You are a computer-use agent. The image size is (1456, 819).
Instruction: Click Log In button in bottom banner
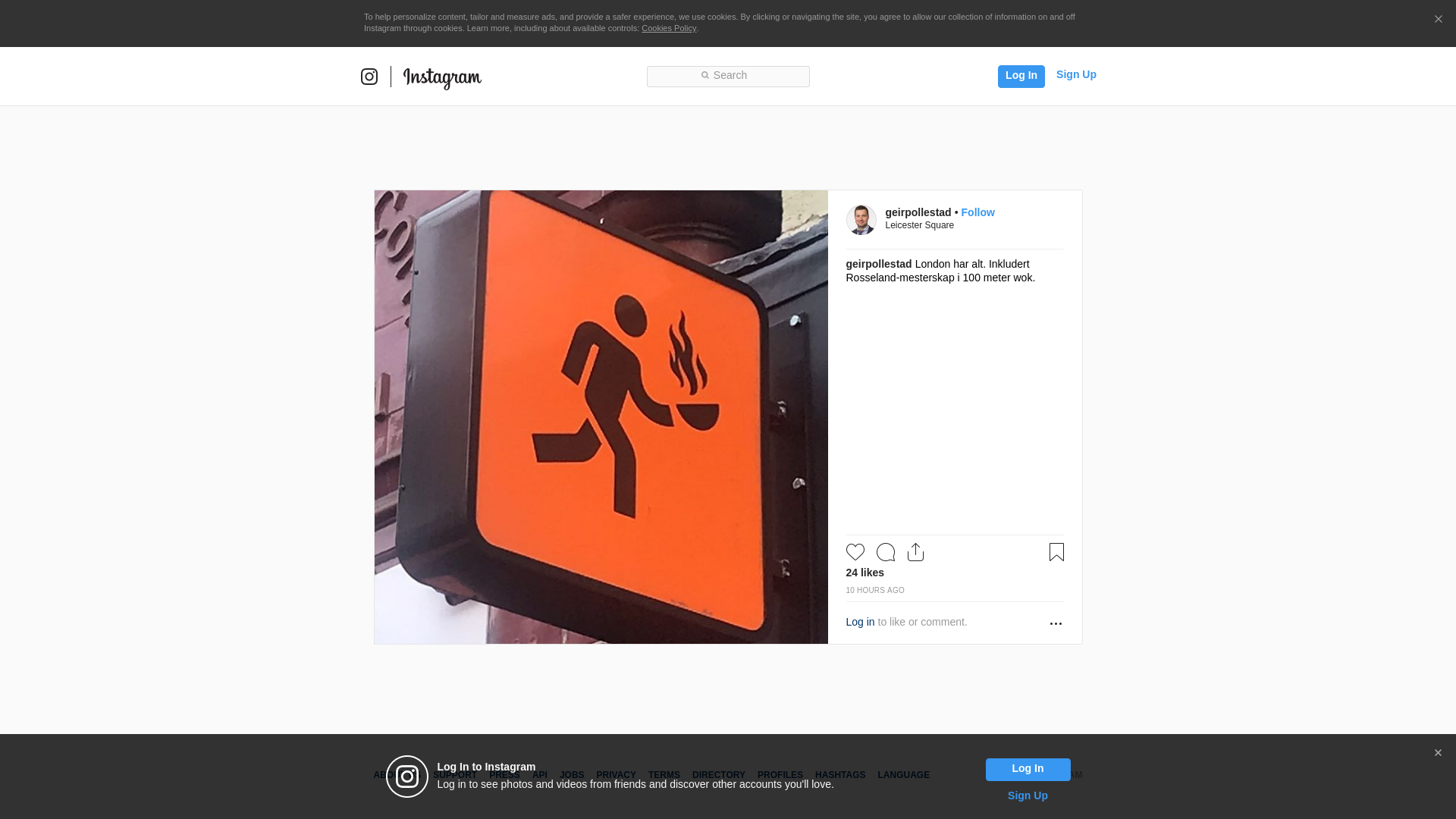[1028, 770]
